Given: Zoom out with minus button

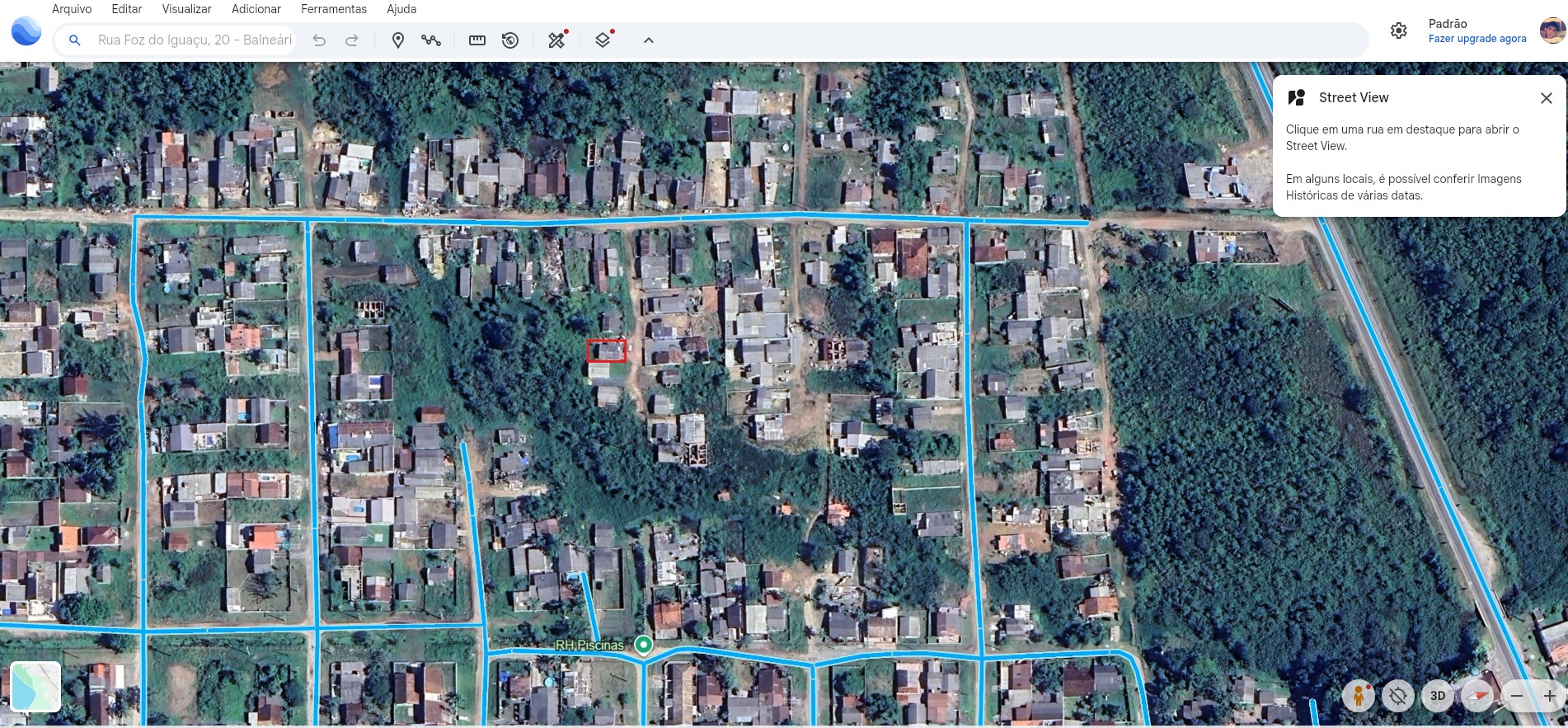Looking at the screenshot, I should (1517, 696).
